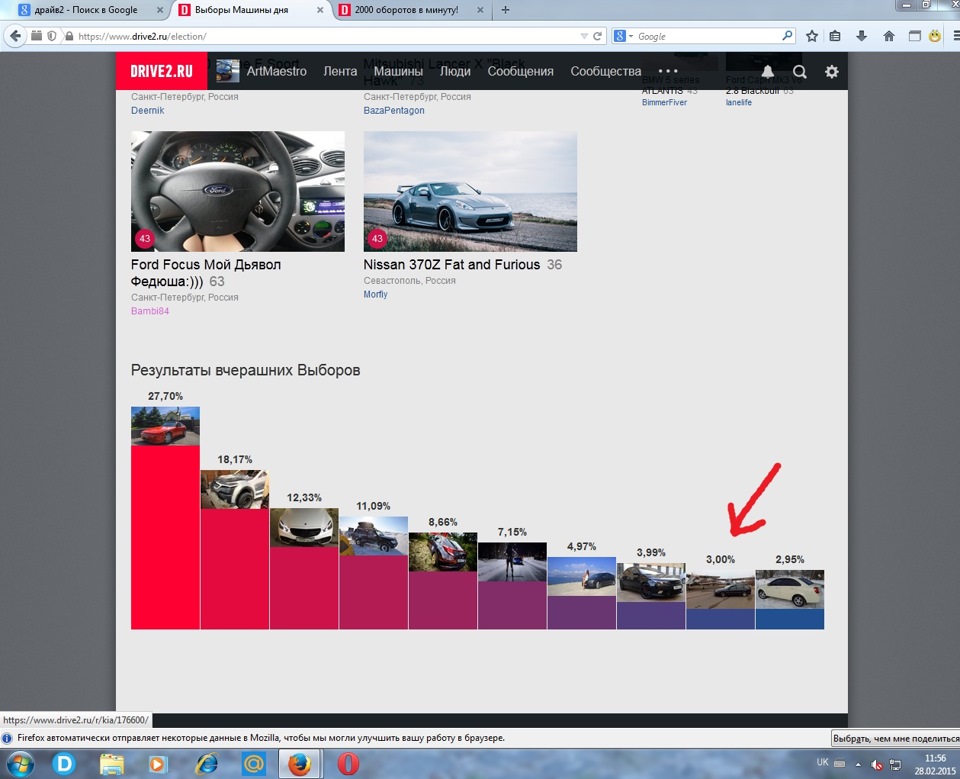Open Nissan 370Z Fat and Furious link
This screenshot has height=779, width=960.
point(452,265)
